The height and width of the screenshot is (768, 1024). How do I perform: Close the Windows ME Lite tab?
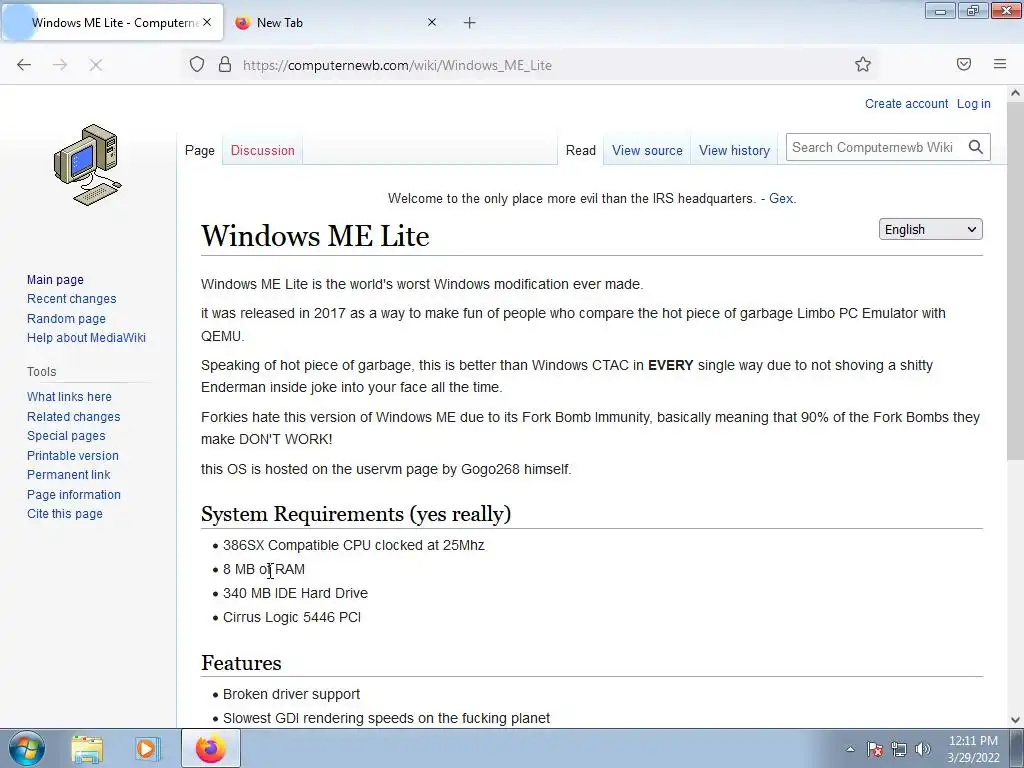207,22
